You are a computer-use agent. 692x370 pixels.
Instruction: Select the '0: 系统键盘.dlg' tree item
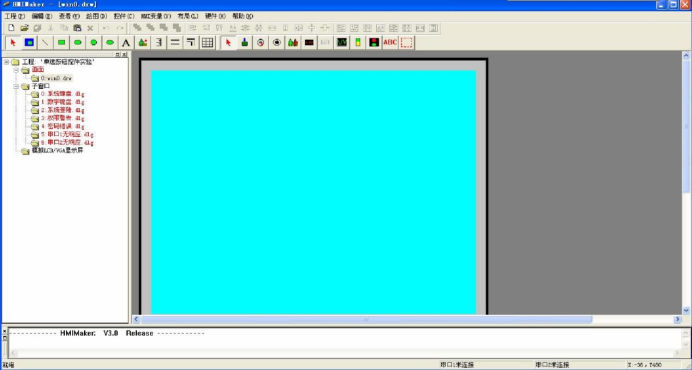62,94
